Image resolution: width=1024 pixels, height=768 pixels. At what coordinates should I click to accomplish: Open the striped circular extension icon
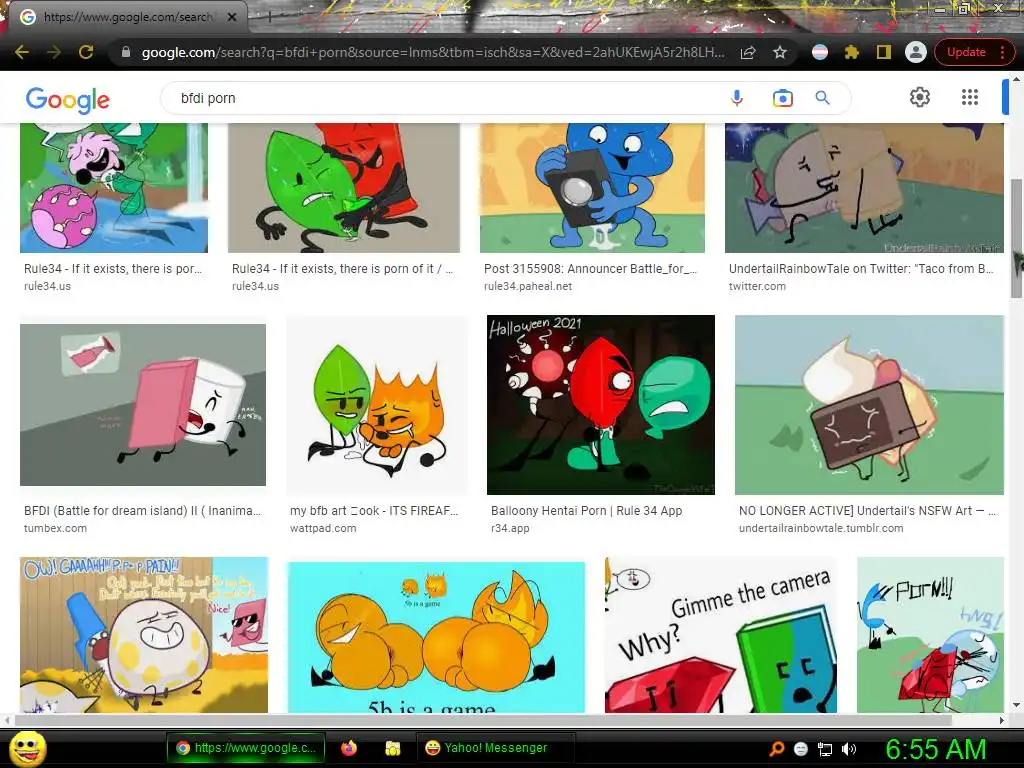[820, 52]
